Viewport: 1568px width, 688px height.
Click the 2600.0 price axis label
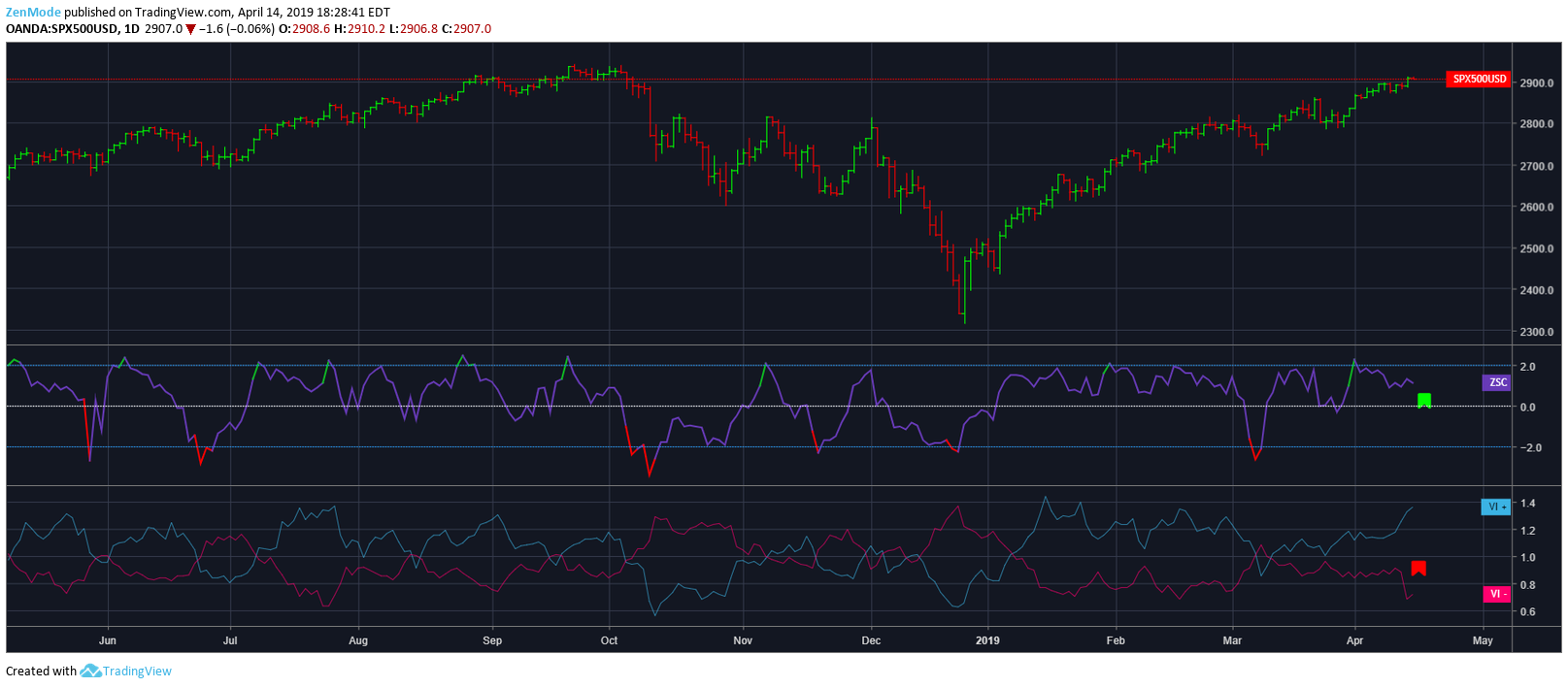click(1537, 208)
